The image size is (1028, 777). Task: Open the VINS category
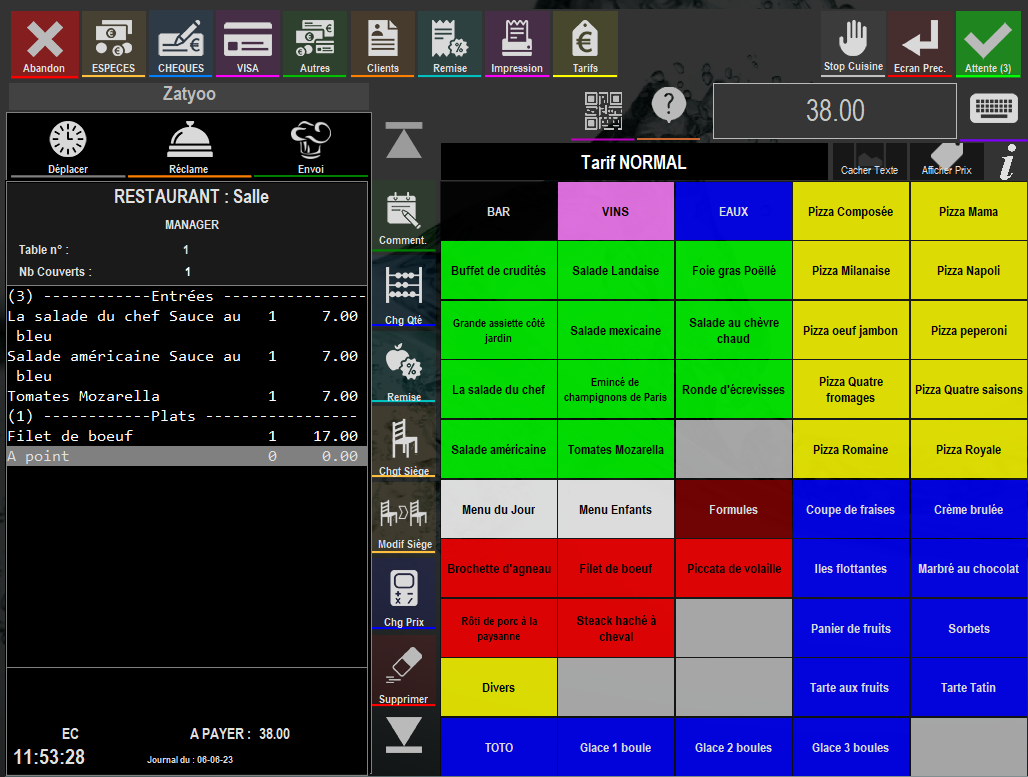point(616,211)
